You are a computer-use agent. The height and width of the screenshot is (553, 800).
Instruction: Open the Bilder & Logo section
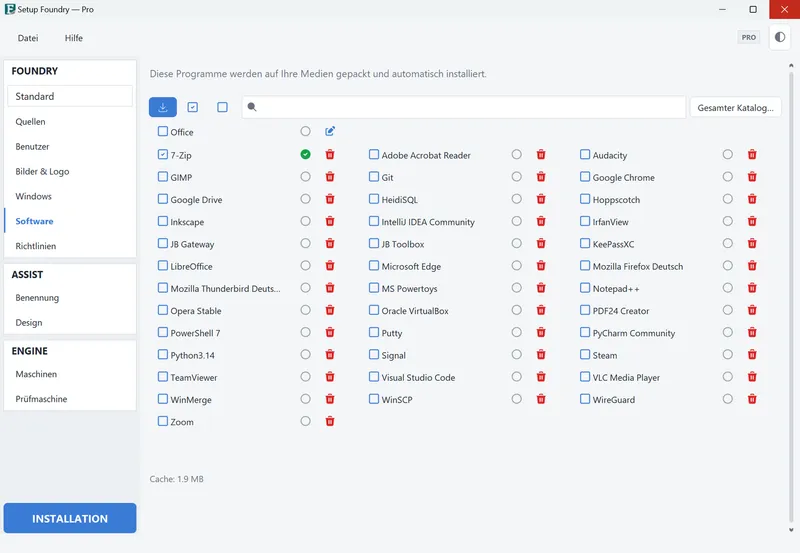(70, 171)
